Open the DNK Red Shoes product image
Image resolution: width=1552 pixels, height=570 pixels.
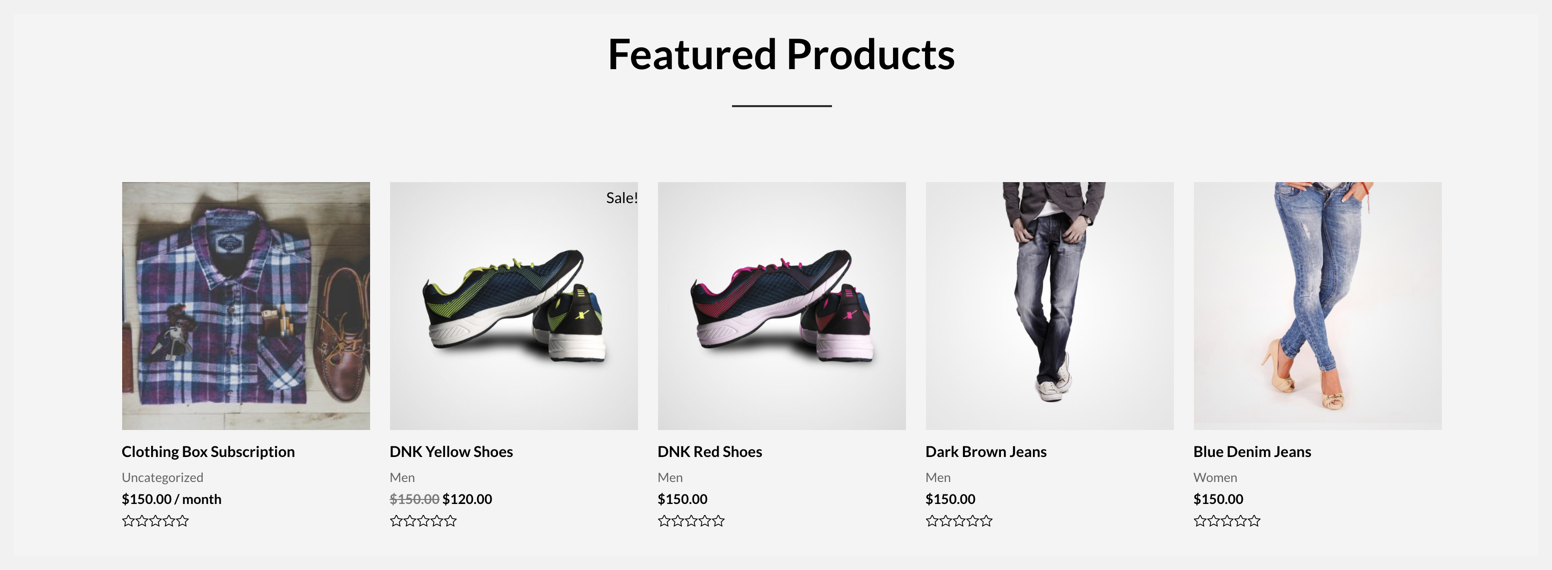click(782, 306)
